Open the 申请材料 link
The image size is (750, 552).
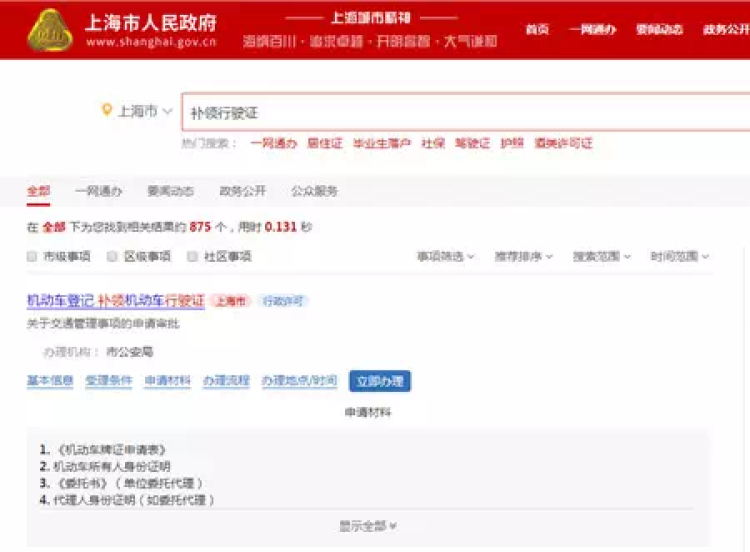pos(167,381)
